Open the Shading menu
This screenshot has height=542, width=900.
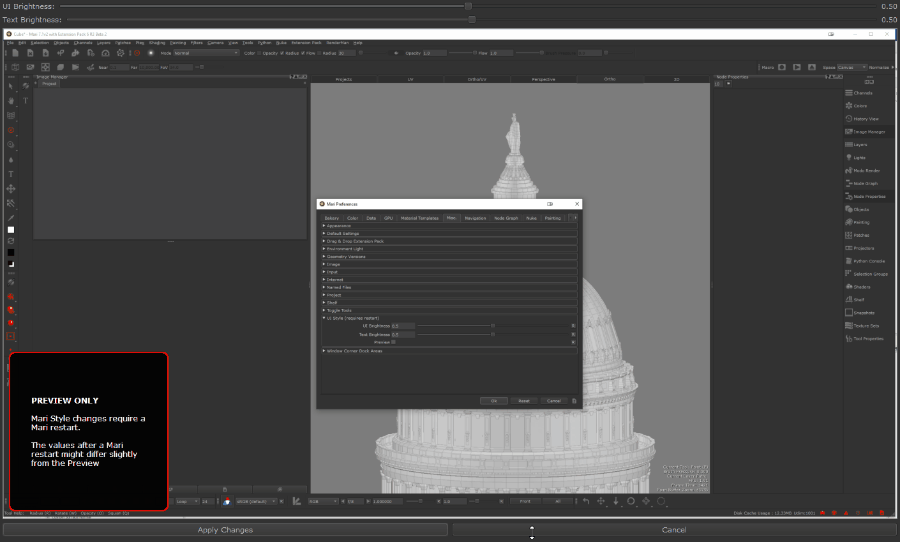point(157,43)
